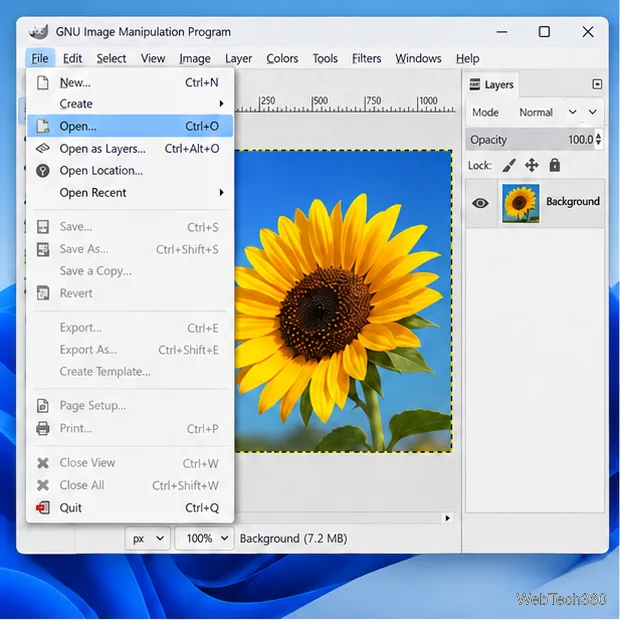Choose the Create menu entry
The width and height of the screenshot is (620, 620).
pyautogui.click(x=130, y=104)
